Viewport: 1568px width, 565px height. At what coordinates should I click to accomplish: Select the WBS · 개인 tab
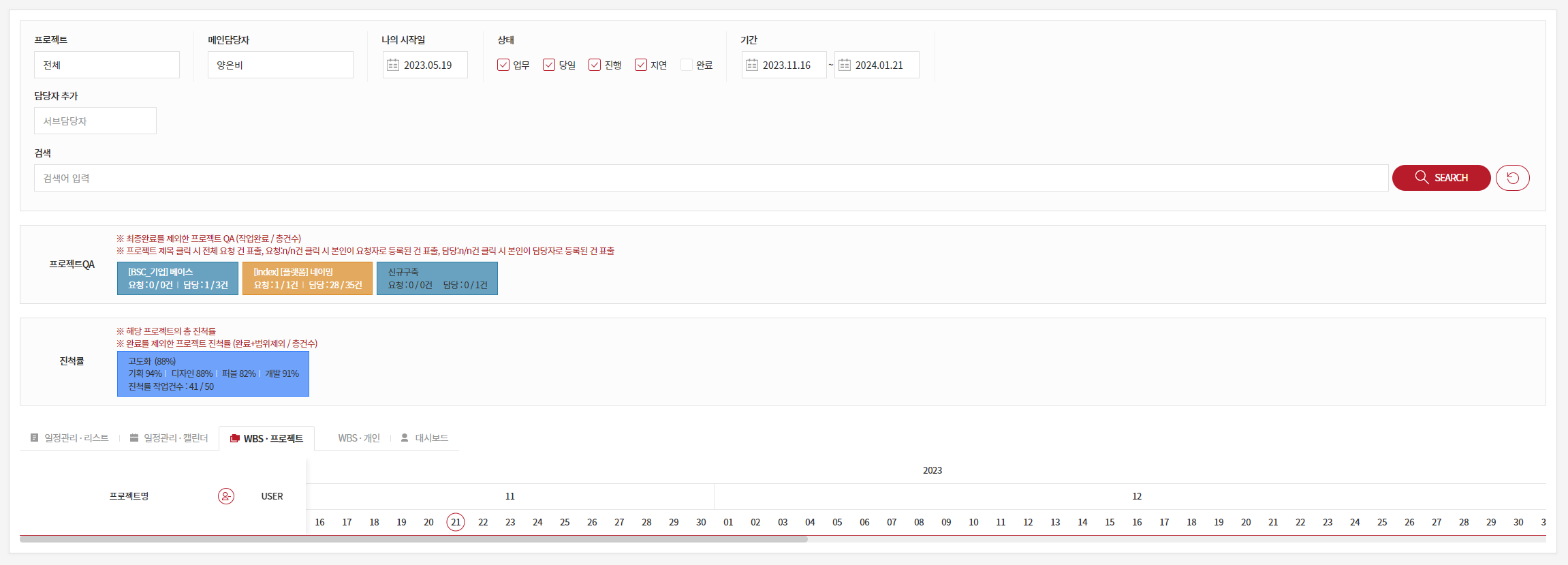pos(358,438)
